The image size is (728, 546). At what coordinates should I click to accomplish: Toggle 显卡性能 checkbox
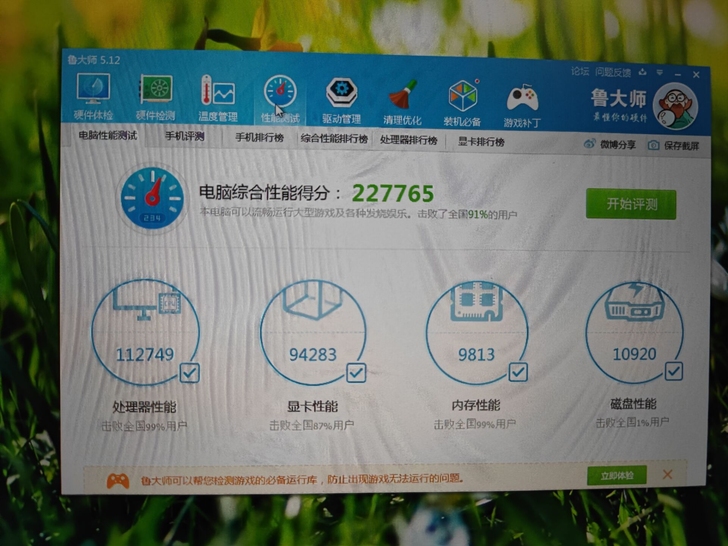(x=356, y=373)
